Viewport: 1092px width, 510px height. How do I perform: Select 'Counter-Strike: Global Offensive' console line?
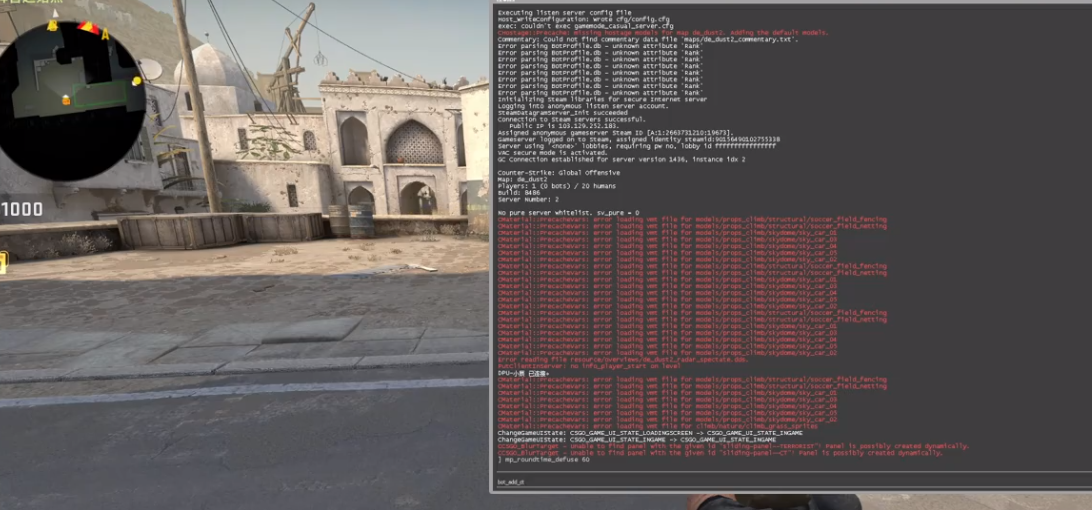pos(559,173)
